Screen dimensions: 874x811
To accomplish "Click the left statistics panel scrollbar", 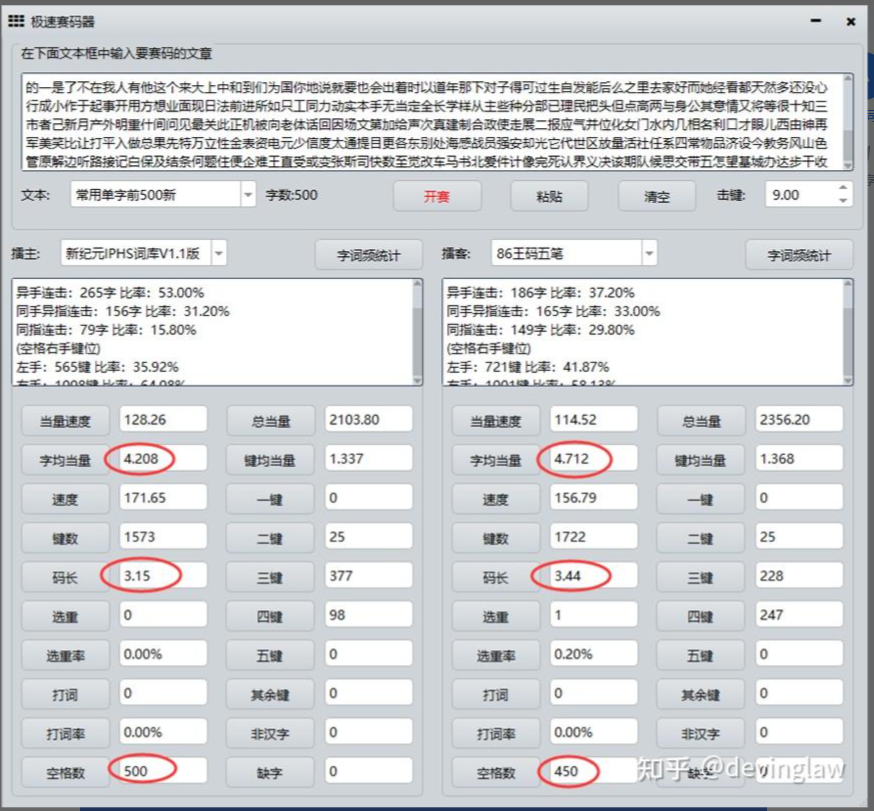I will tap(417, 332).
